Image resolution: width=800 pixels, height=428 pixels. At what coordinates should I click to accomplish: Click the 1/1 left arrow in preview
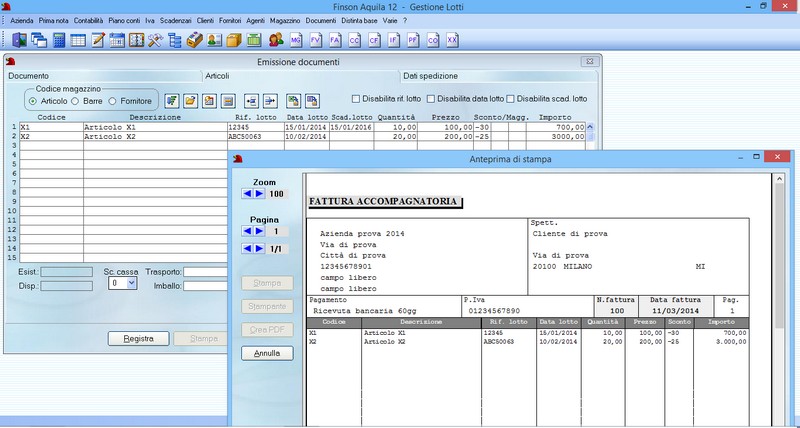(x=247, y=248)
